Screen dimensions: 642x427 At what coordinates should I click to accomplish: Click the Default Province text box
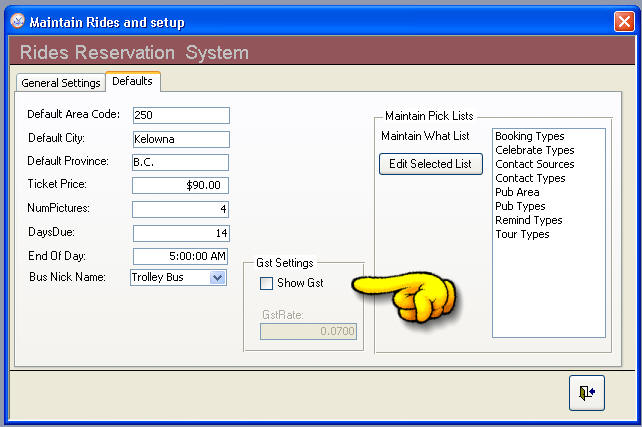coord(180,162)
